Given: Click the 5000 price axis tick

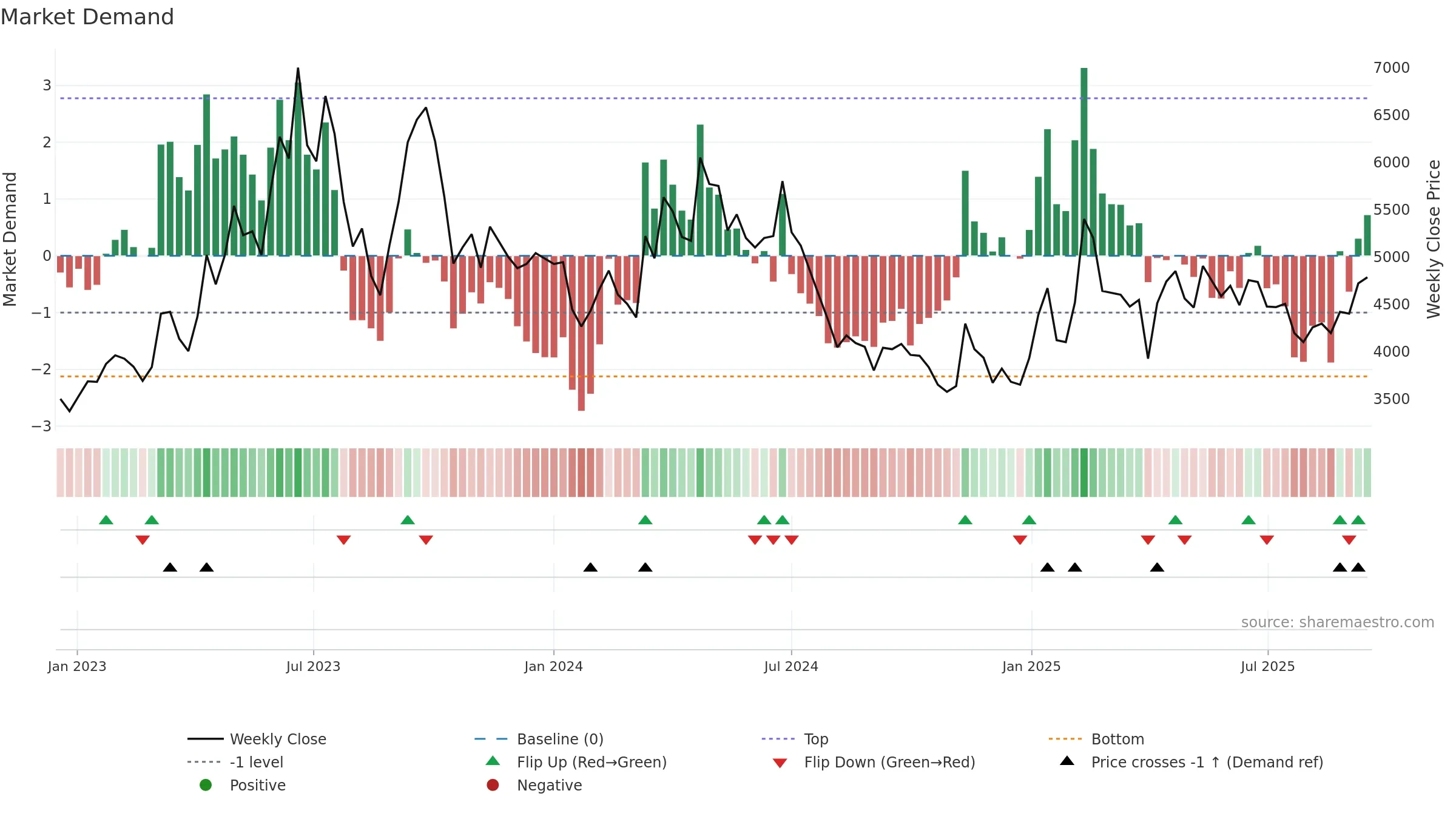Looking at the screenshot, I should point(1392,257).
